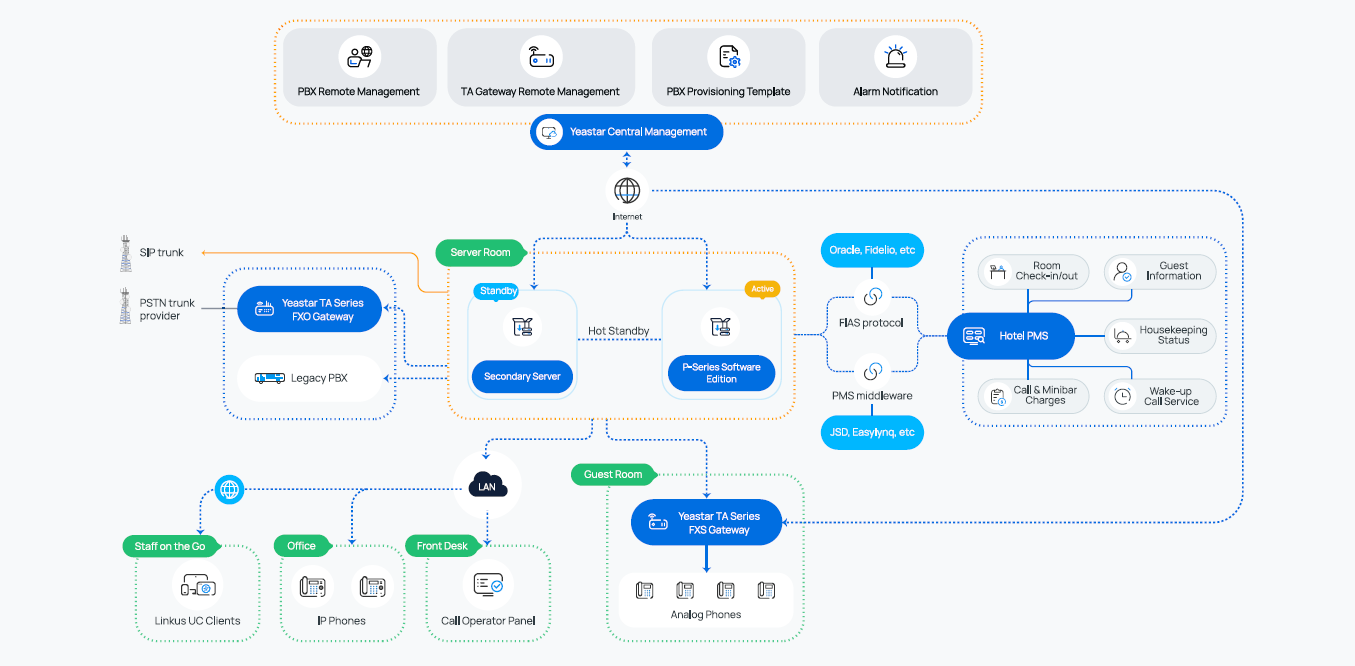Click the Yeastar Central Management monitor icon
The width and height of the screenshot is (1355, 666).
click(x=549, y=132)
